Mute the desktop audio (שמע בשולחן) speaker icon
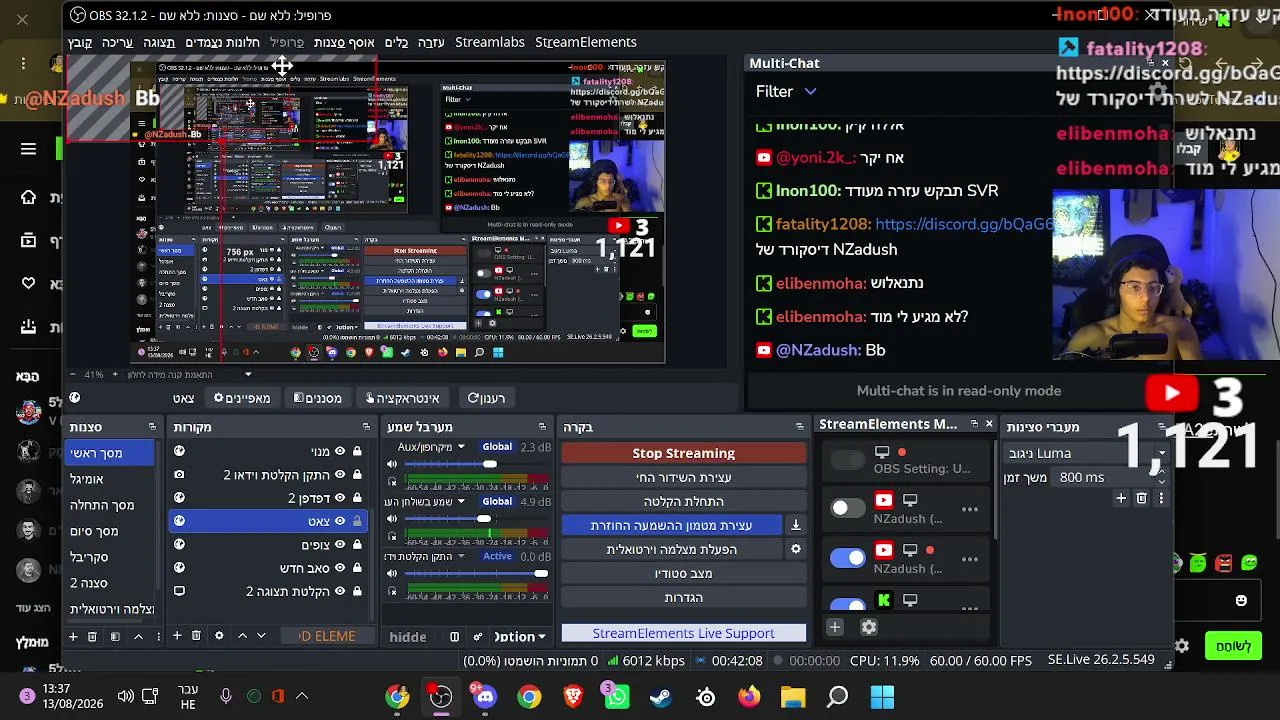 (392, 519)
